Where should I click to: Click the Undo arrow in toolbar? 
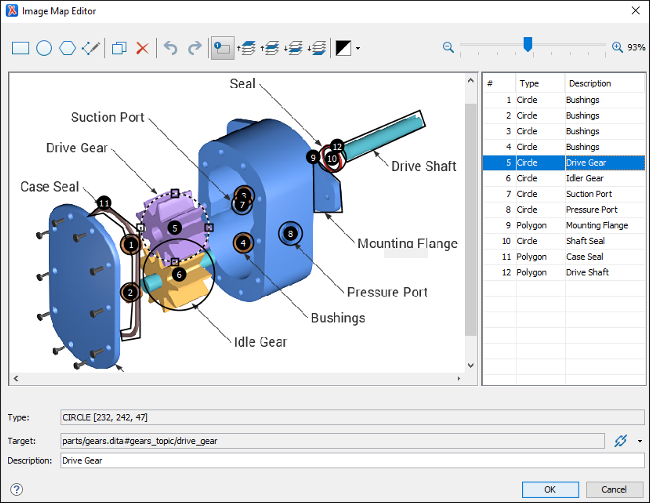pyautogui.click(x=171, y=48)
